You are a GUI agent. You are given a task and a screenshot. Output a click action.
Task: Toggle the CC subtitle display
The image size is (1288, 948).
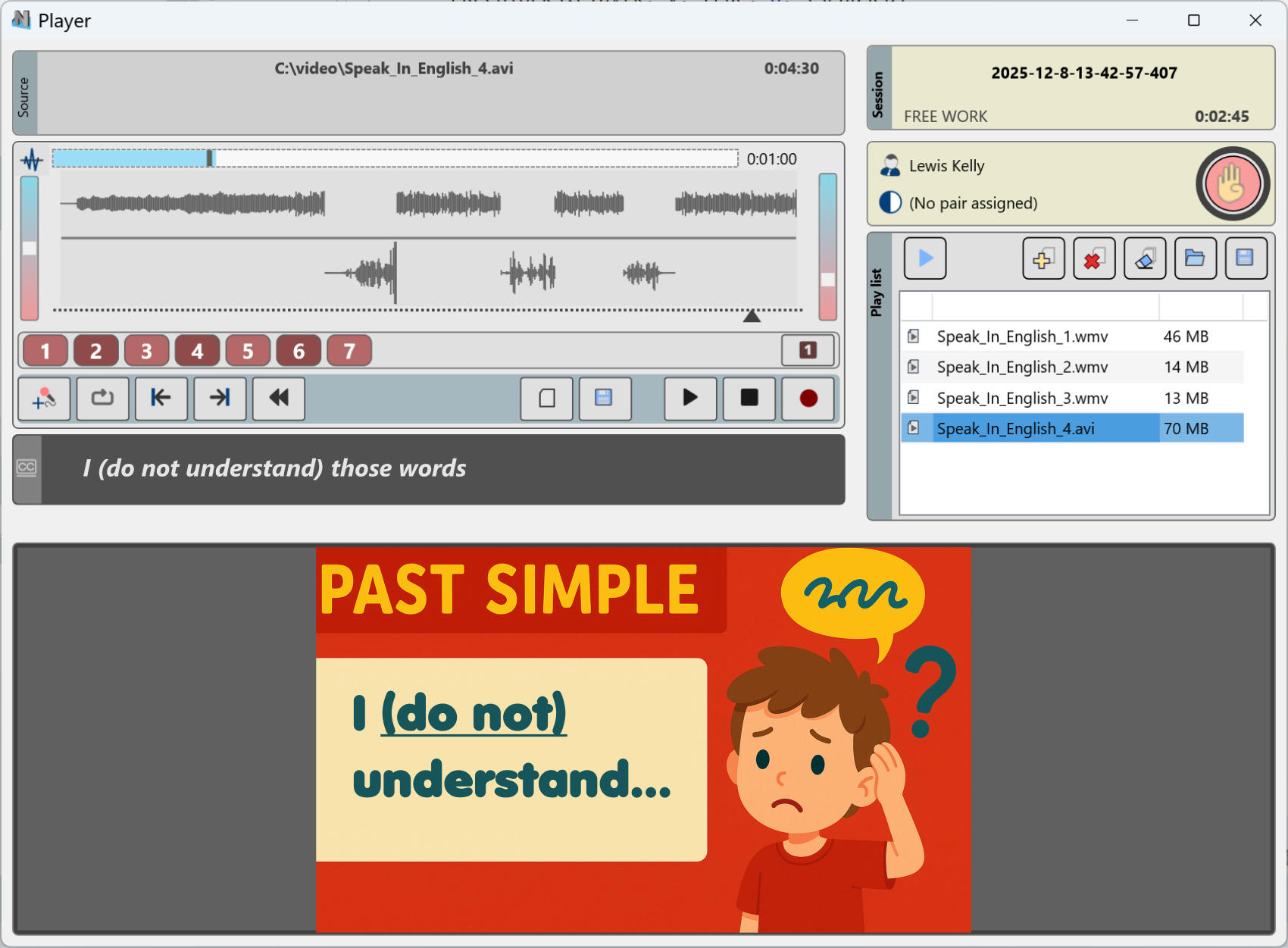point(27,468)
